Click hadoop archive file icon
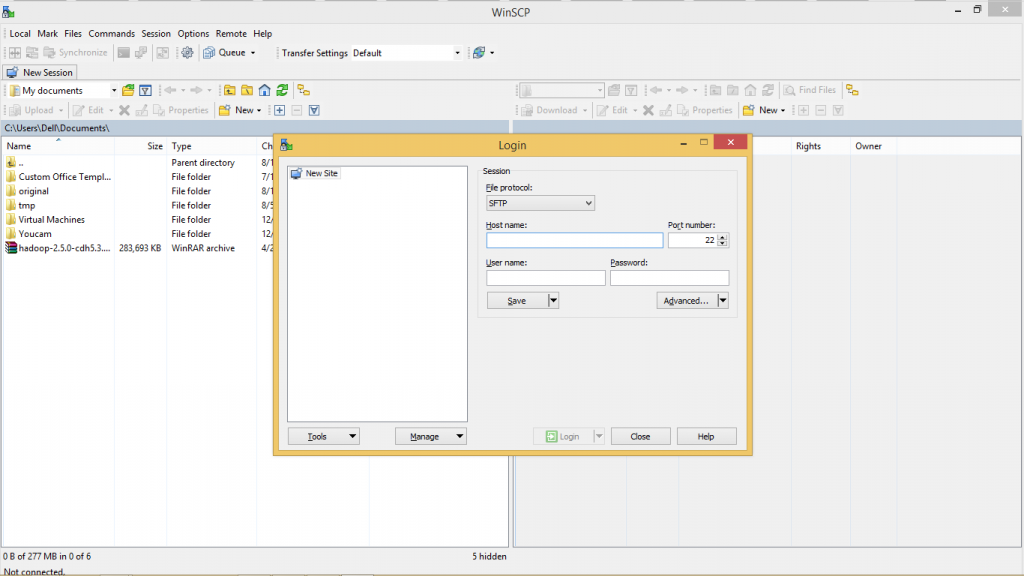The image size is (1024, 576). 11,248
